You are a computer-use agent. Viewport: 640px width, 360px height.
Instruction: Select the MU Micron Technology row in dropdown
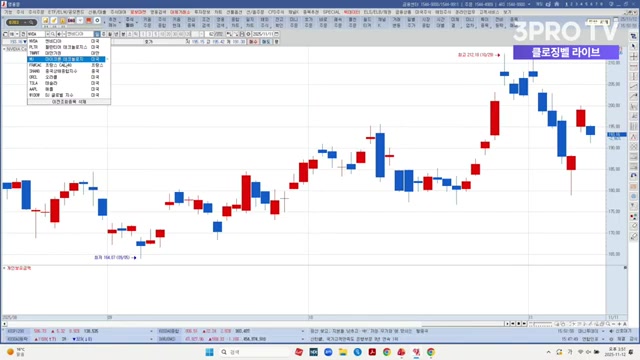pyautogui.click(x=67, y=59)
